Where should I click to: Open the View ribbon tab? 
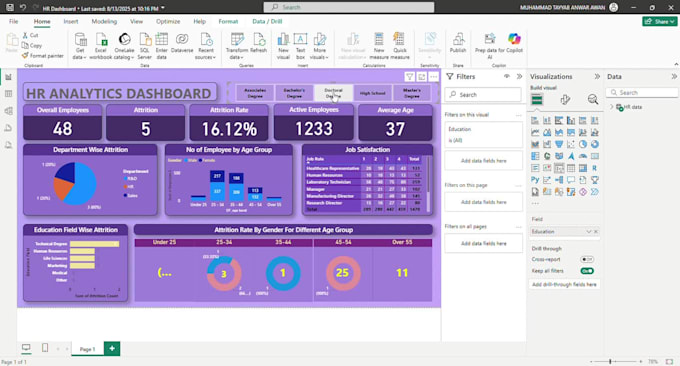tap(136, 21)
